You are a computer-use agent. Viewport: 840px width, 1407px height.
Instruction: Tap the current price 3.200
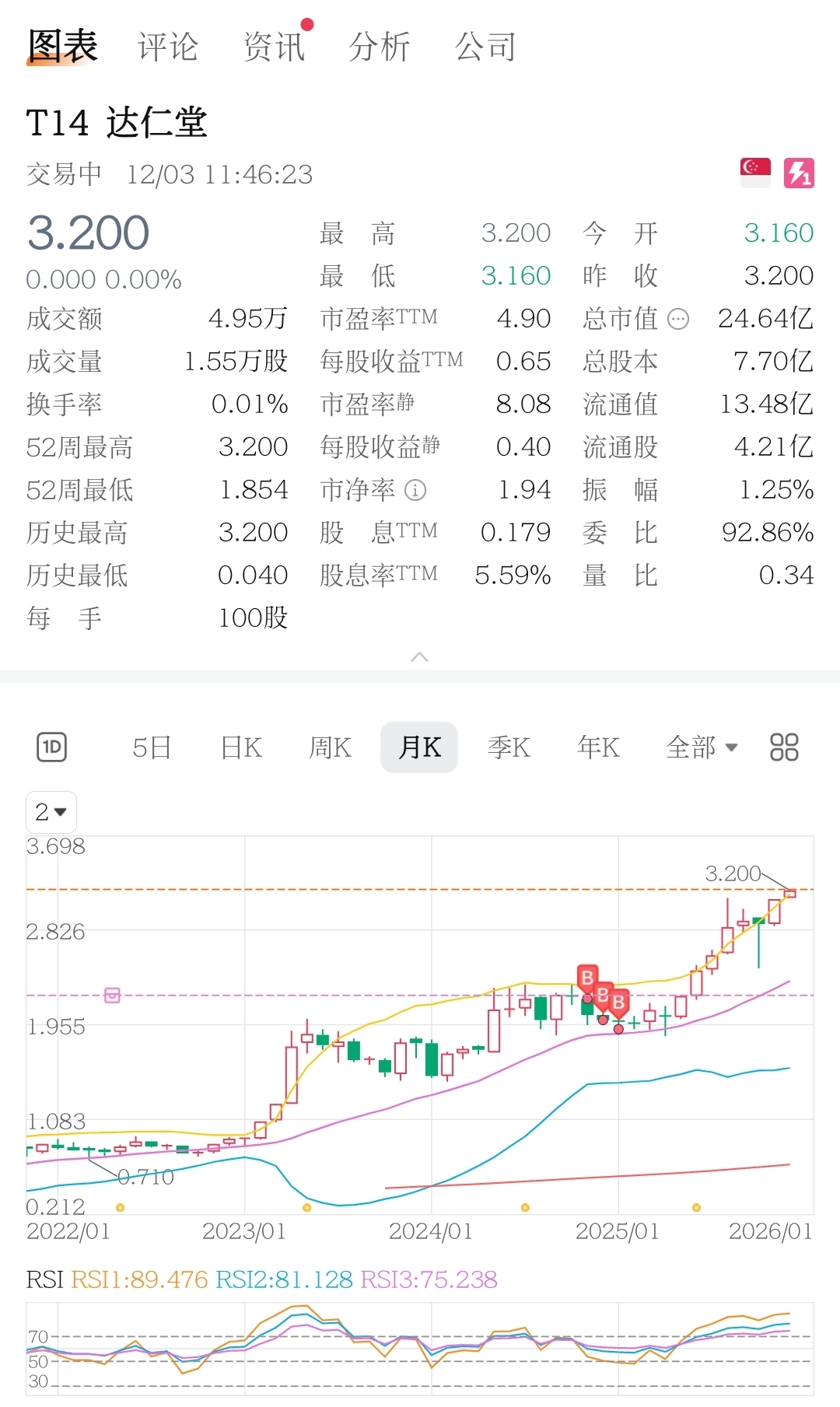88,233
